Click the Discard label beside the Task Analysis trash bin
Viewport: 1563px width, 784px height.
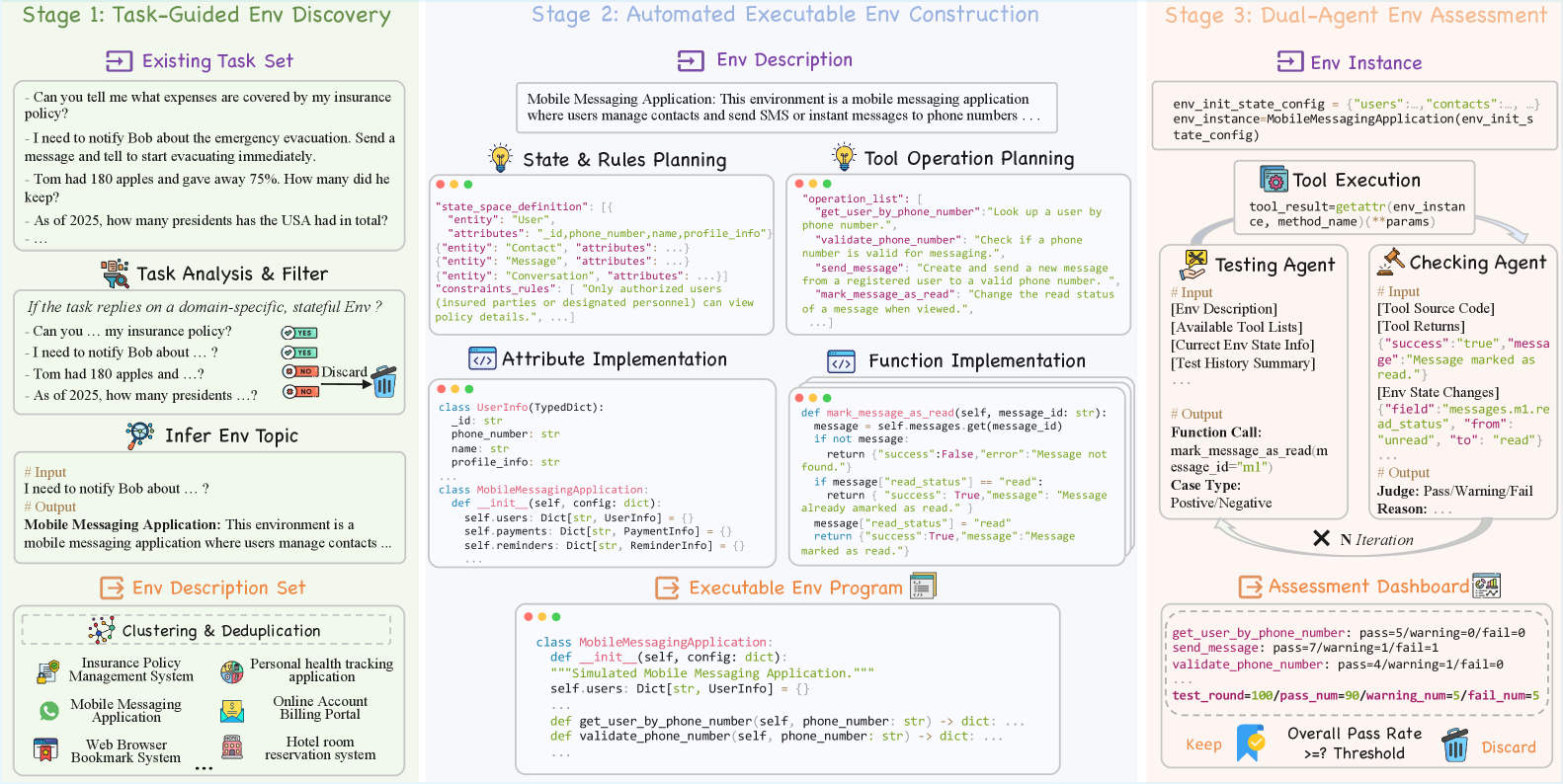pyautogui.click(x=344, y=372)
